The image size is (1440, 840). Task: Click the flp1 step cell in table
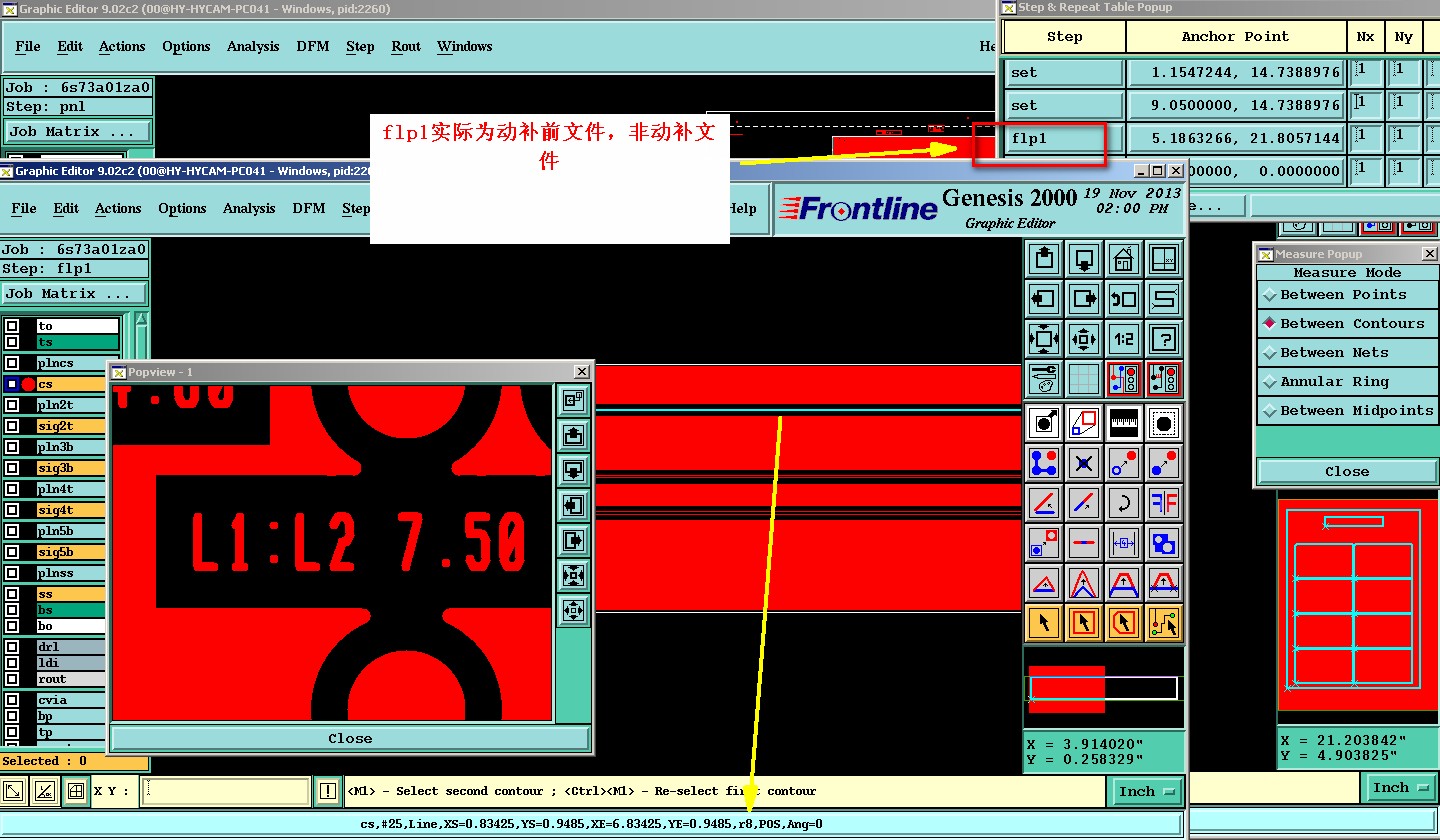point(1063,139)
